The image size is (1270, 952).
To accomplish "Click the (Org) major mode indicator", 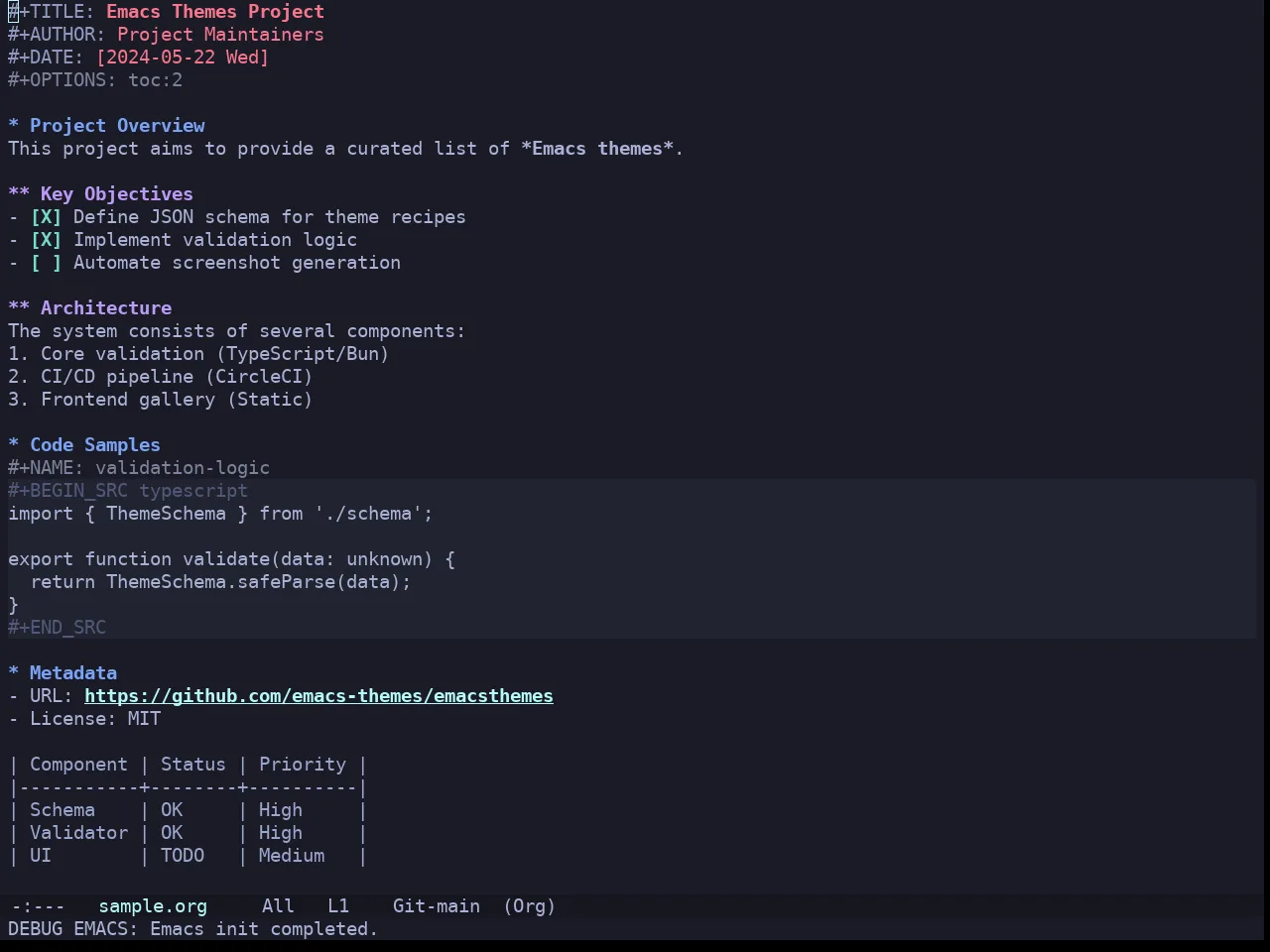I will [529, 906].
